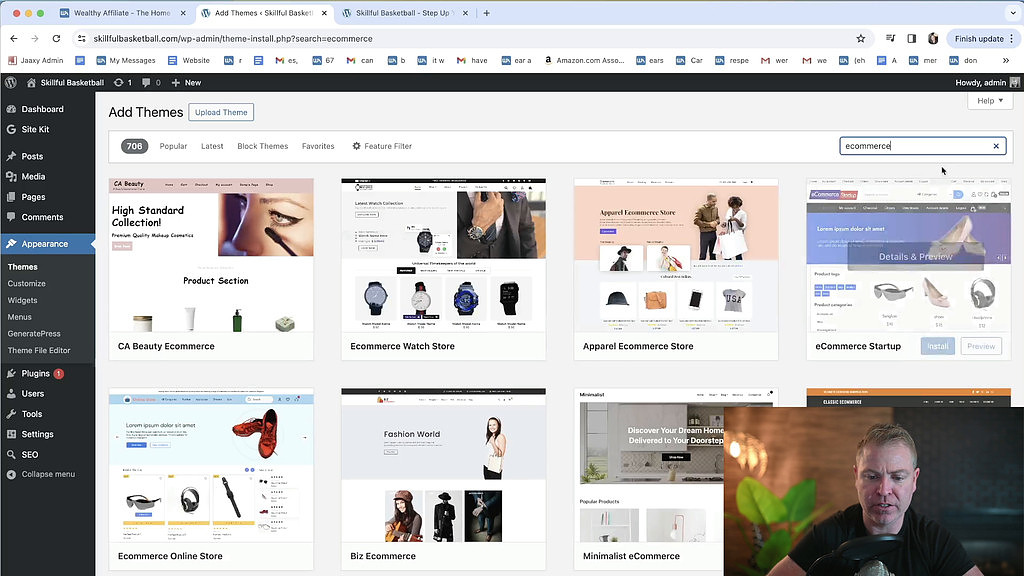Click the Upload Theme button

click(x=221, y=112)
